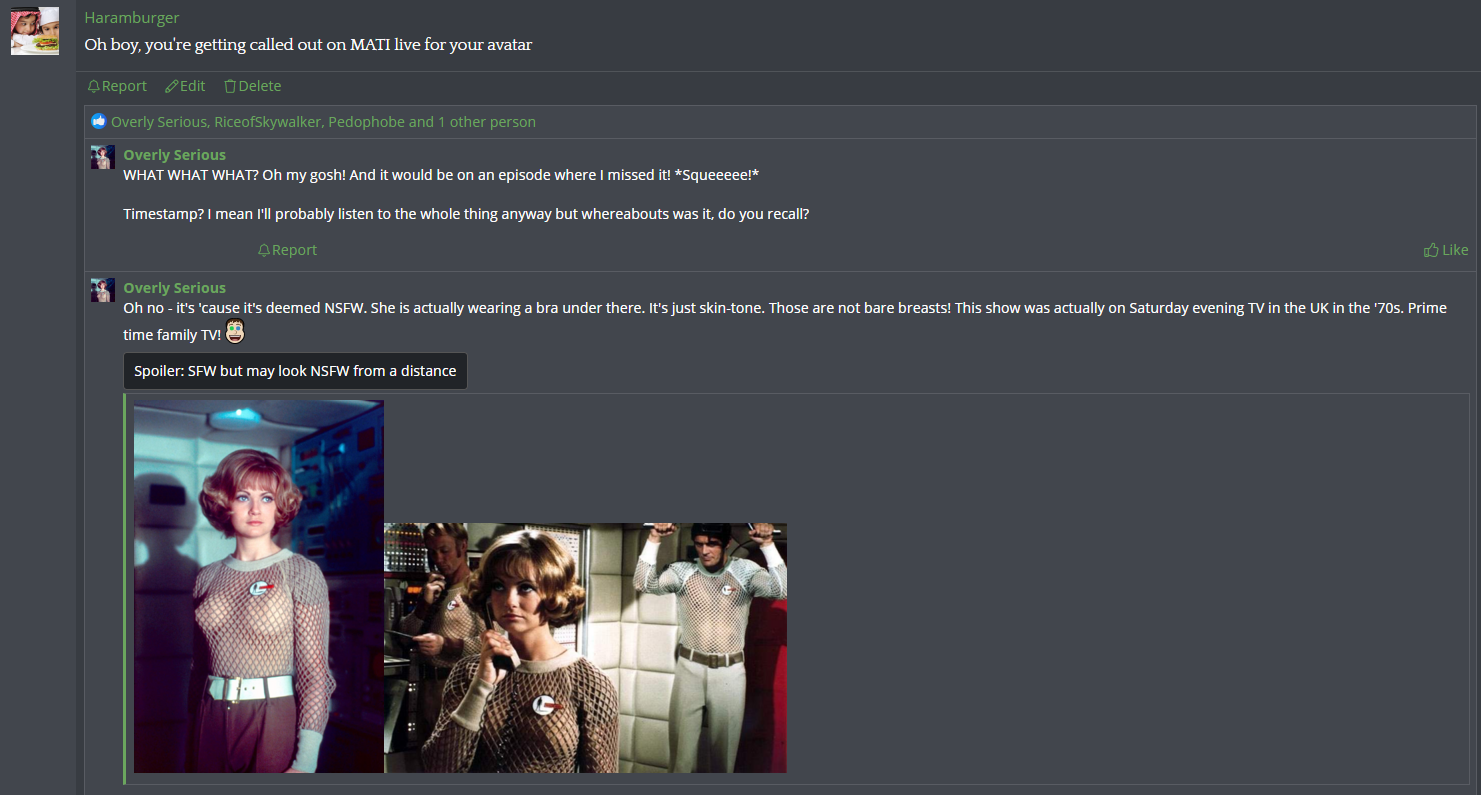Image resolution: width=1481 pixels, height=795 pixels.
Task: Open Pedophobe in reactions list
Action: click(366, 122)
